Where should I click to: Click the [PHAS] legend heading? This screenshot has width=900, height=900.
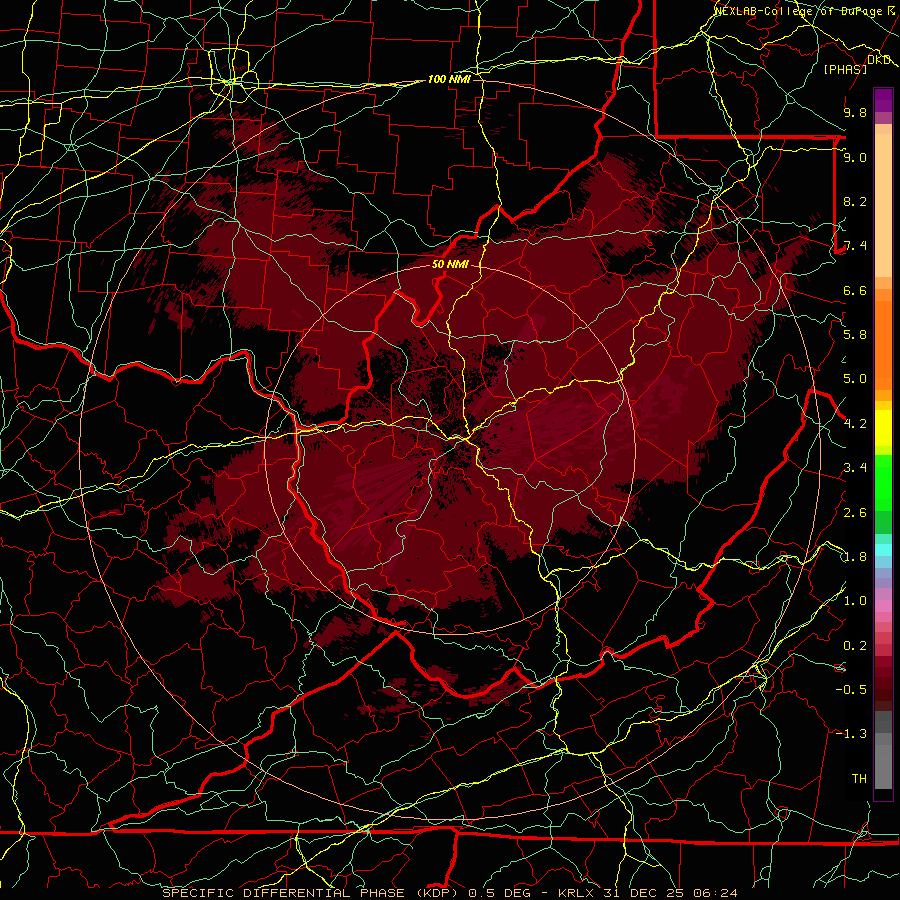[x=845, y=70]
